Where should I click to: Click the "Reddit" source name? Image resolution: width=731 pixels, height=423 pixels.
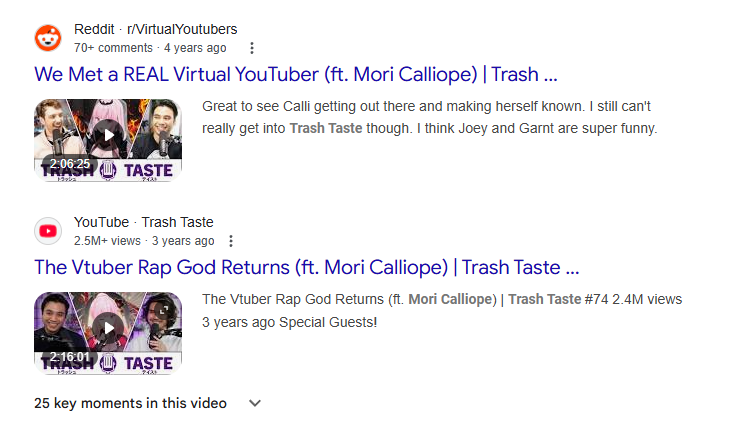coord(94,29)
